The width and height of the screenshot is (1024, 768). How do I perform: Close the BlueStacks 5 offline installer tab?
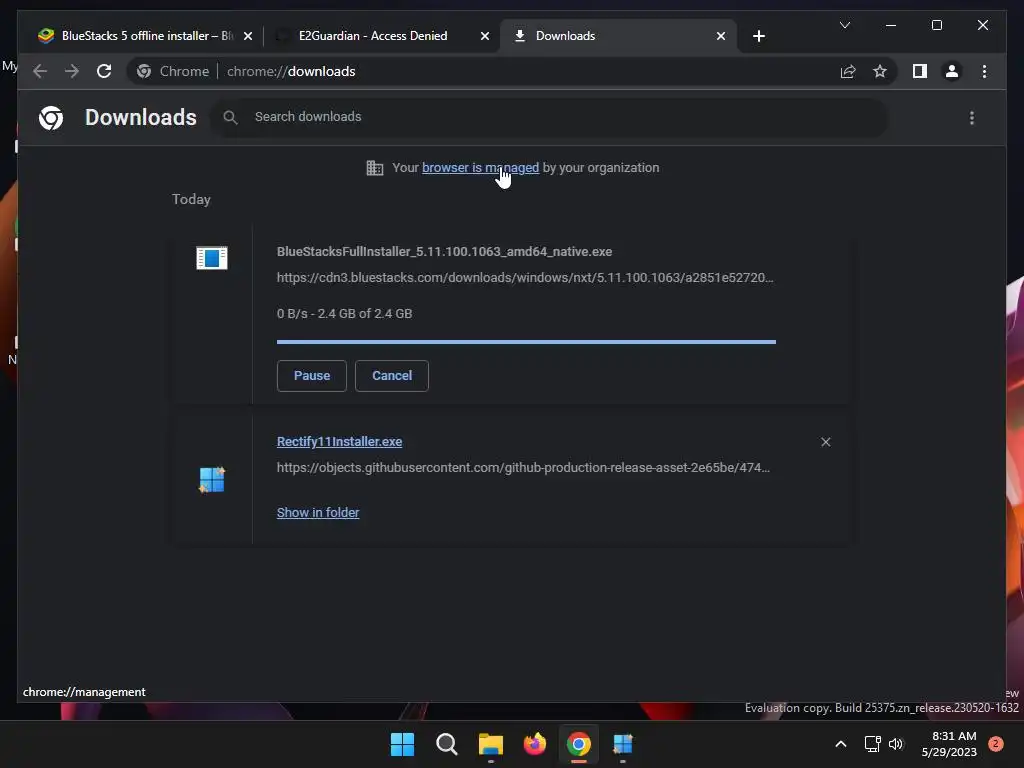coord(248,36)
